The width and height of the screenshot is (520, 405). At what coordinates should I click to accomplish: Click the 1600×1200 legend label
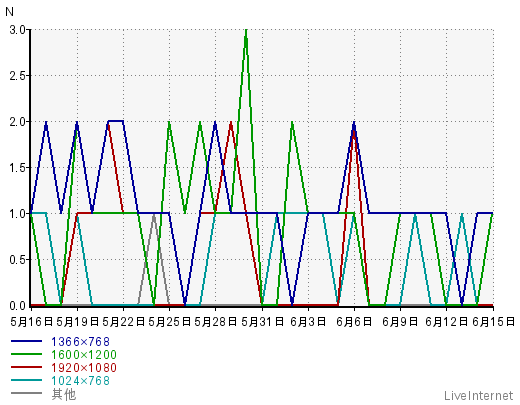coord(84,355)
